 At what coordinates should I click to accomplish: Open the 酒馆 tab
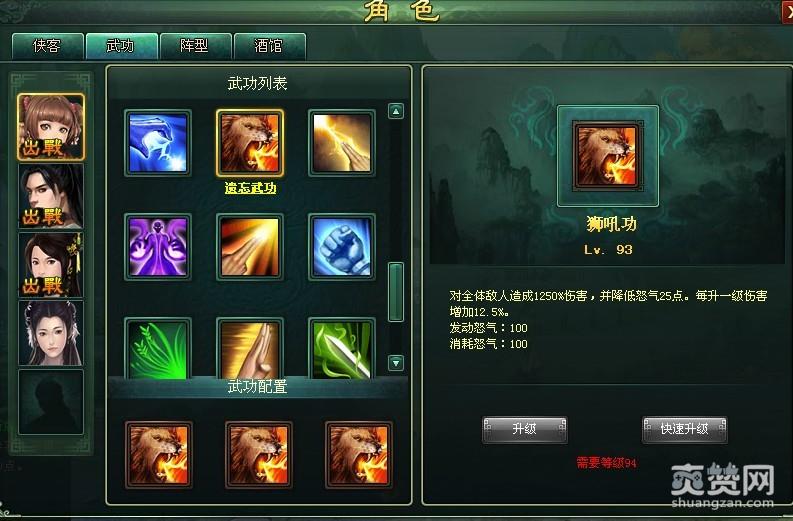click(270, 46)
